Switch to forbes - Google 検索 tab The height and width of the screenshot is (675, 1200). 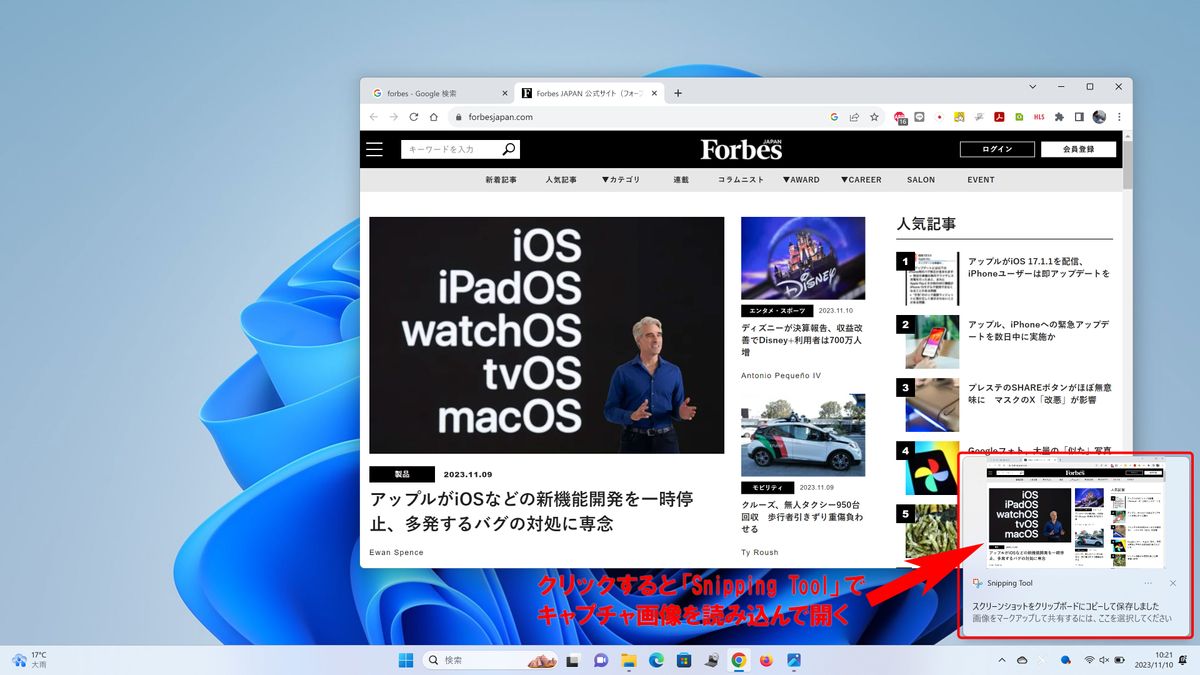tap(440, 93)
